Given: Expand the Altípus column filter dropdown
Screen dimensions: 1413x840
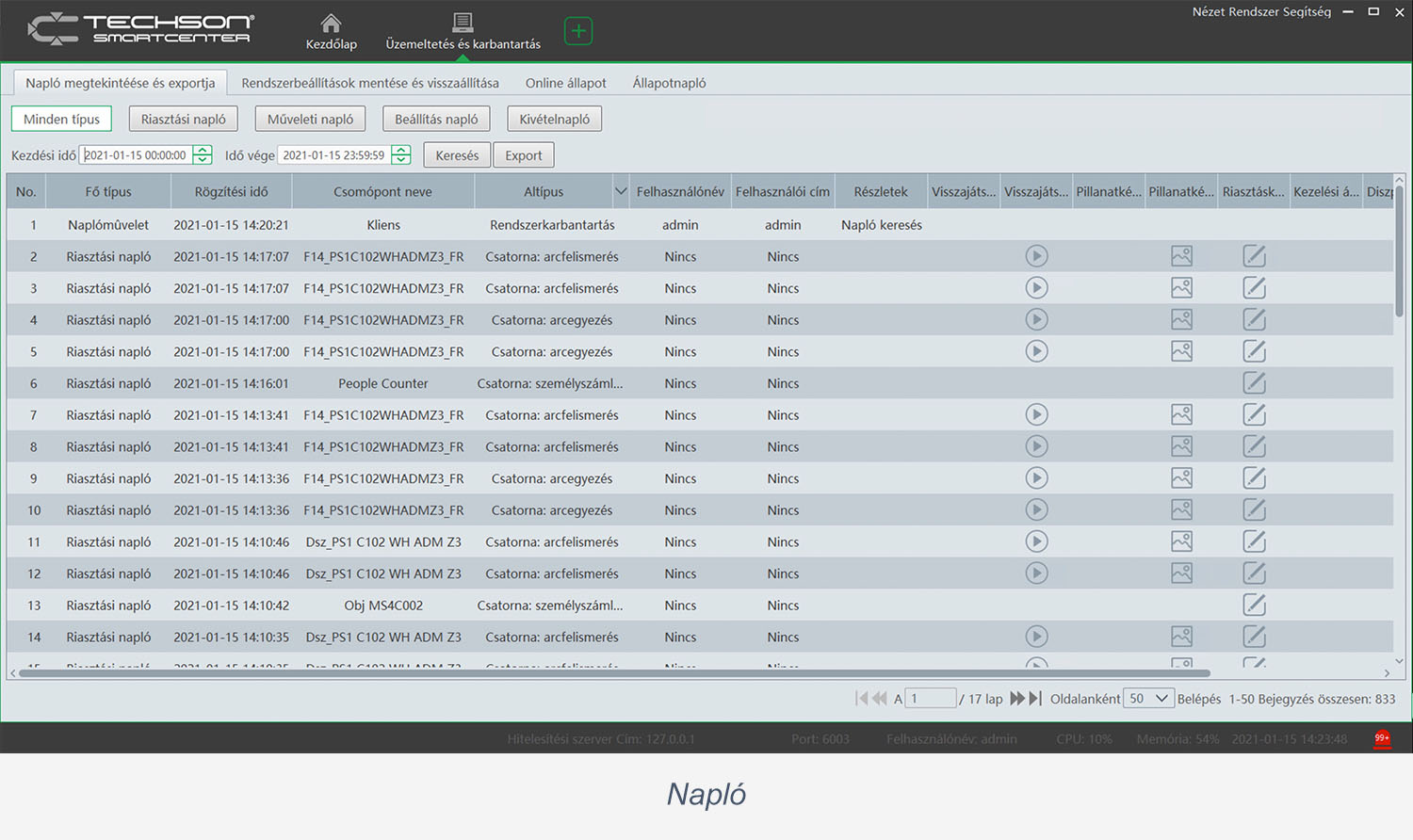Looking at the screenshot, I should point(621,191).
